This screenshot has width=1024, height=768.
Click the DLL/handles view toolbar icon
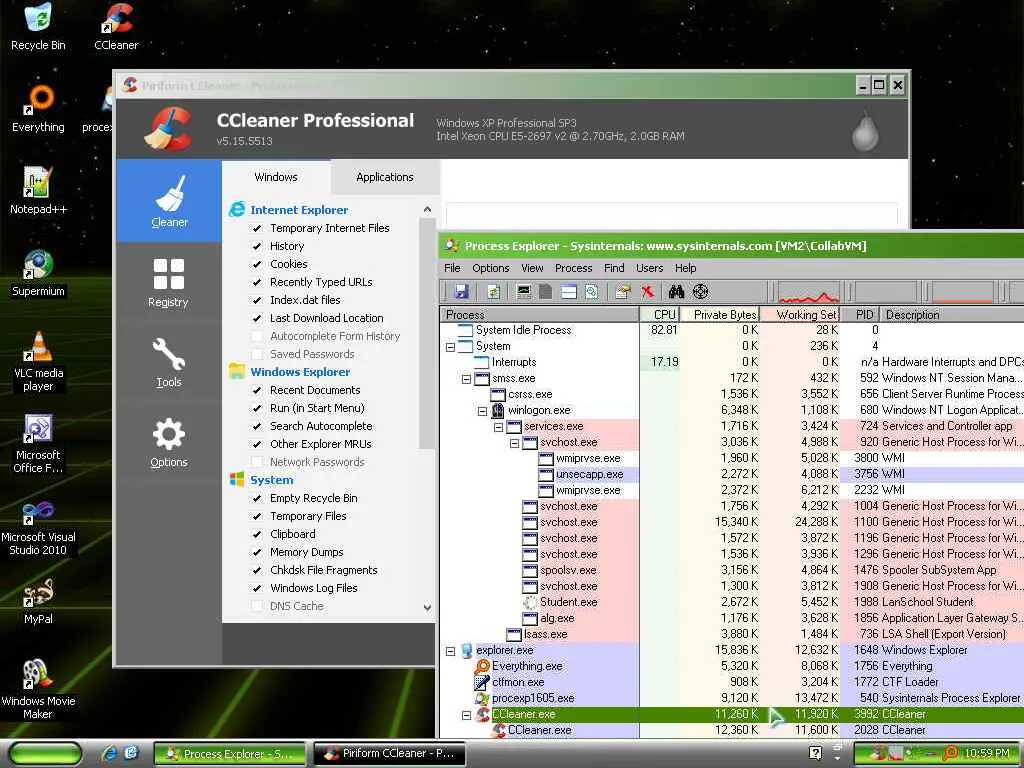(x=591, y=292)
